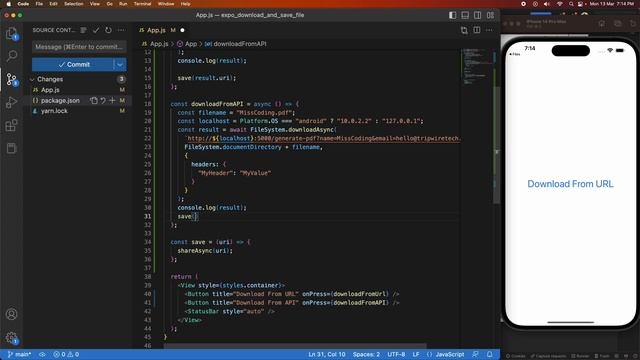Click the Commit button
This screenshot has height=360, width=640.
pos(73,64)
